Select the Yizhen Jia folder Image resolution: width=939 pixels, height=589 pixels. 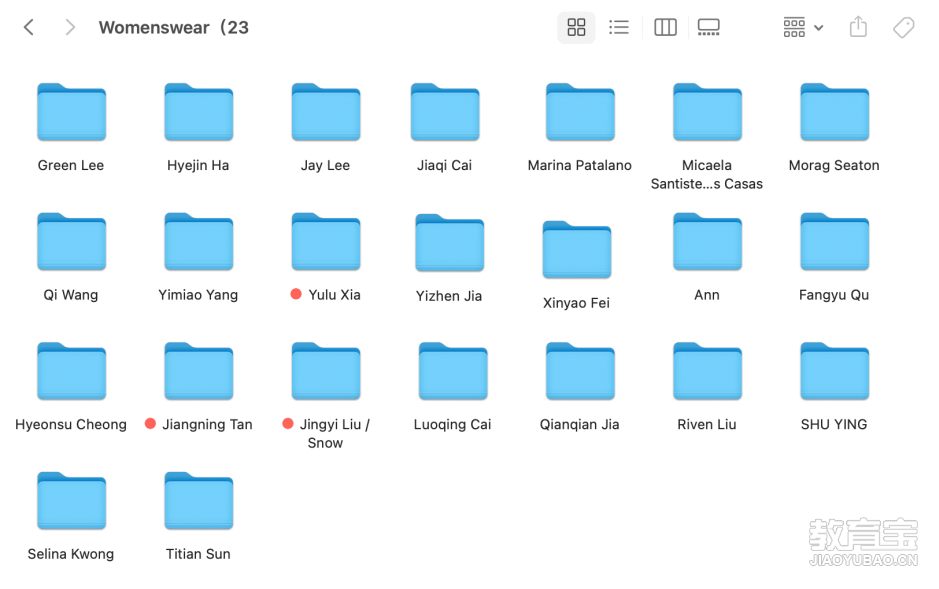point(450,243)
